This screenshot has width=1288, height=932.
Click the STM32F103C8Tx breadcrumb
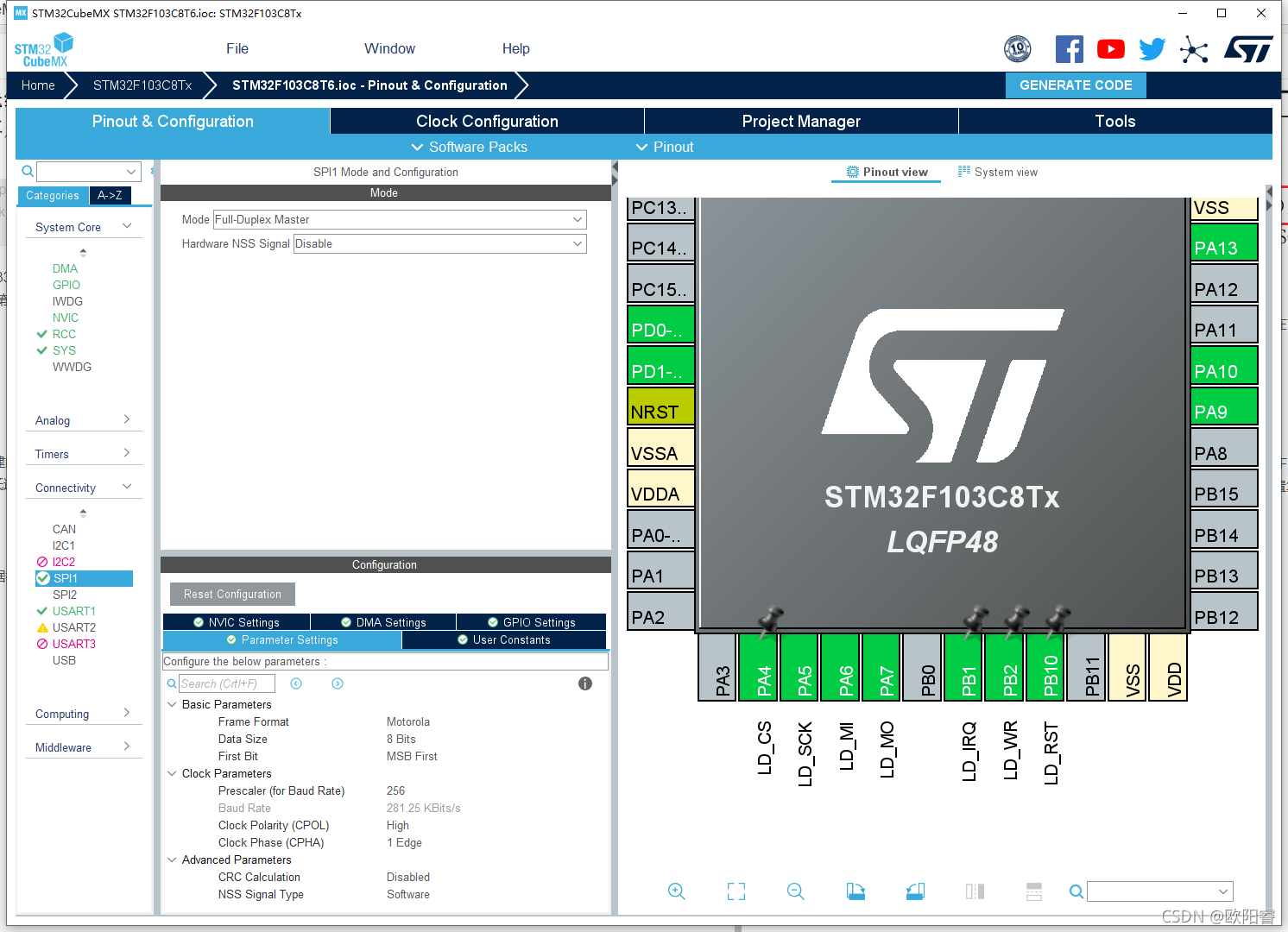pos(142,85)
